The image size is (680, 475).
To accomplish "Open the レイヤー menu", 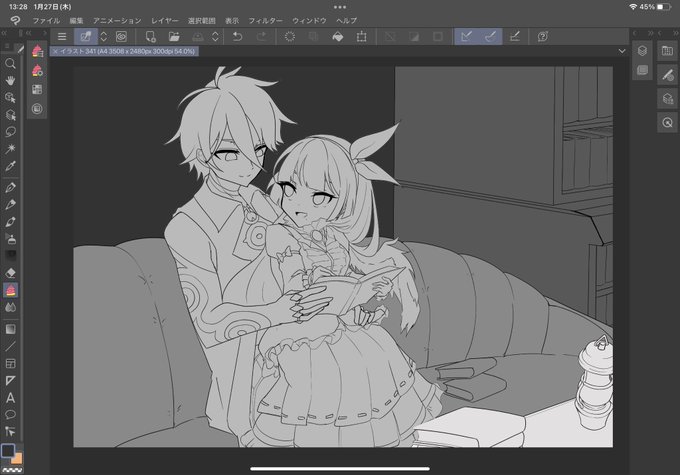I will 165,20.
